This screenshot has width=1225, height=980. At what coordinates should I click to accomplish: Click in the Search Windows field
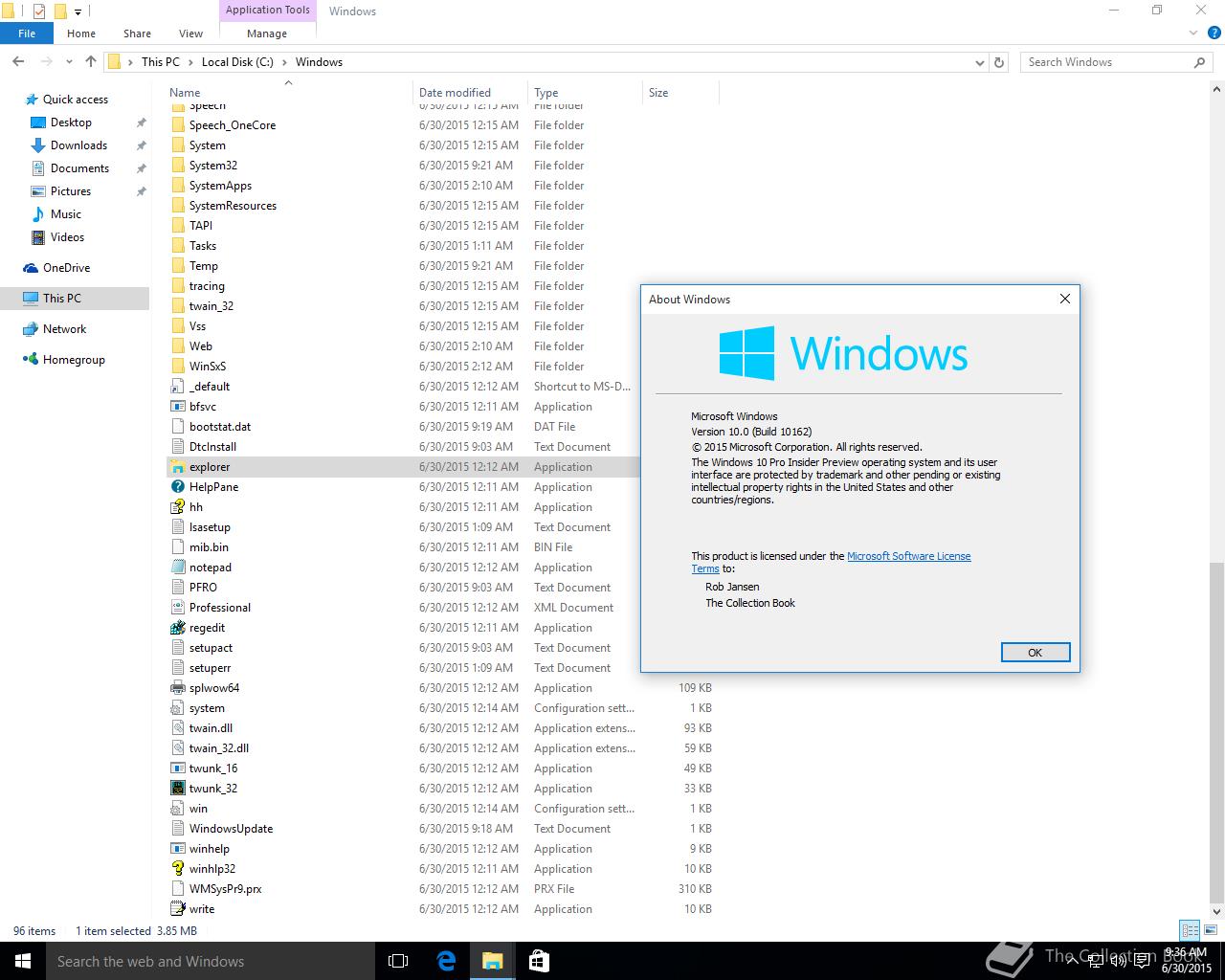[1105, 62]
